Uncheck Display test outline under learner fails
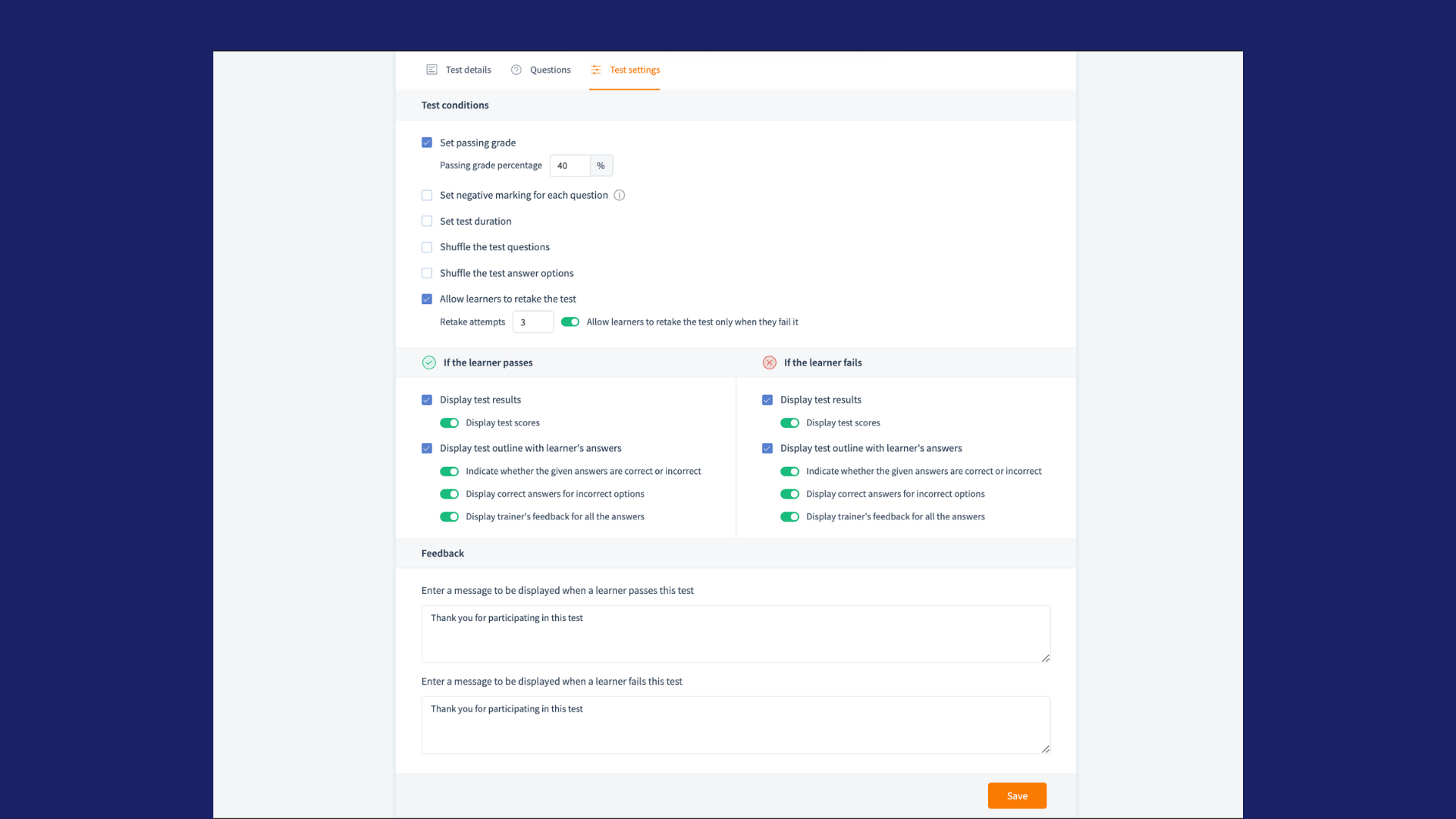Viewport: 1456px width, 819px height. [767, 449]
